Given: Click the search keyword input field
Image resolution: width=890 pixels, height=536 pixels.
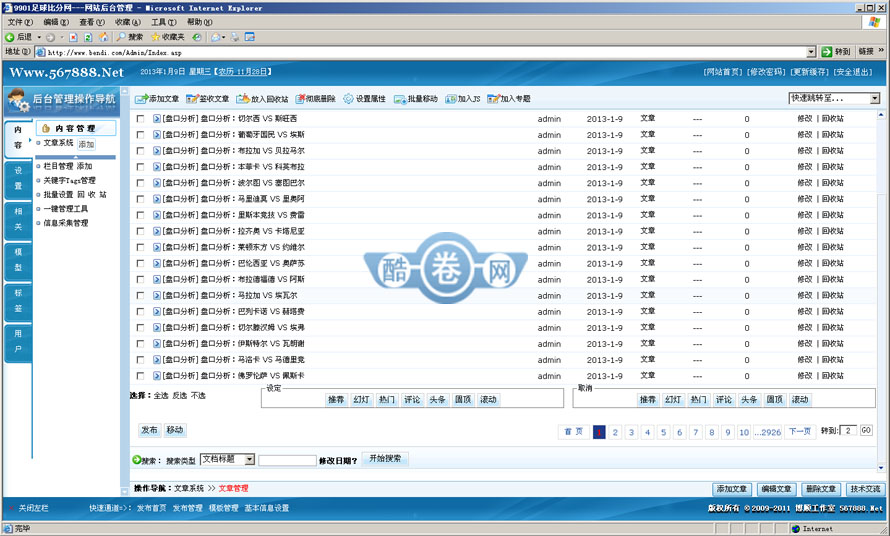Looking at the screenshot, I should pos(287,460).
